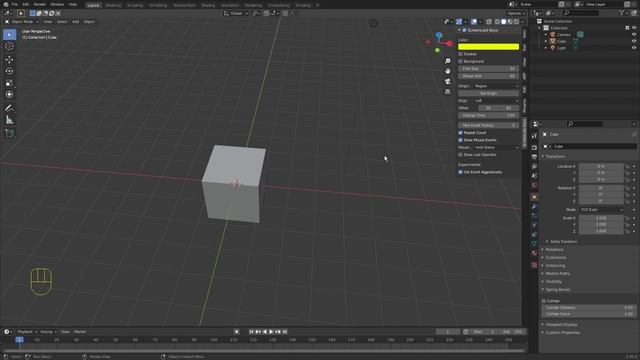Image resolution: width=640 pixels, height=360 pixels.
Task: Open the Tool properties tab icon
Action: 534,136
